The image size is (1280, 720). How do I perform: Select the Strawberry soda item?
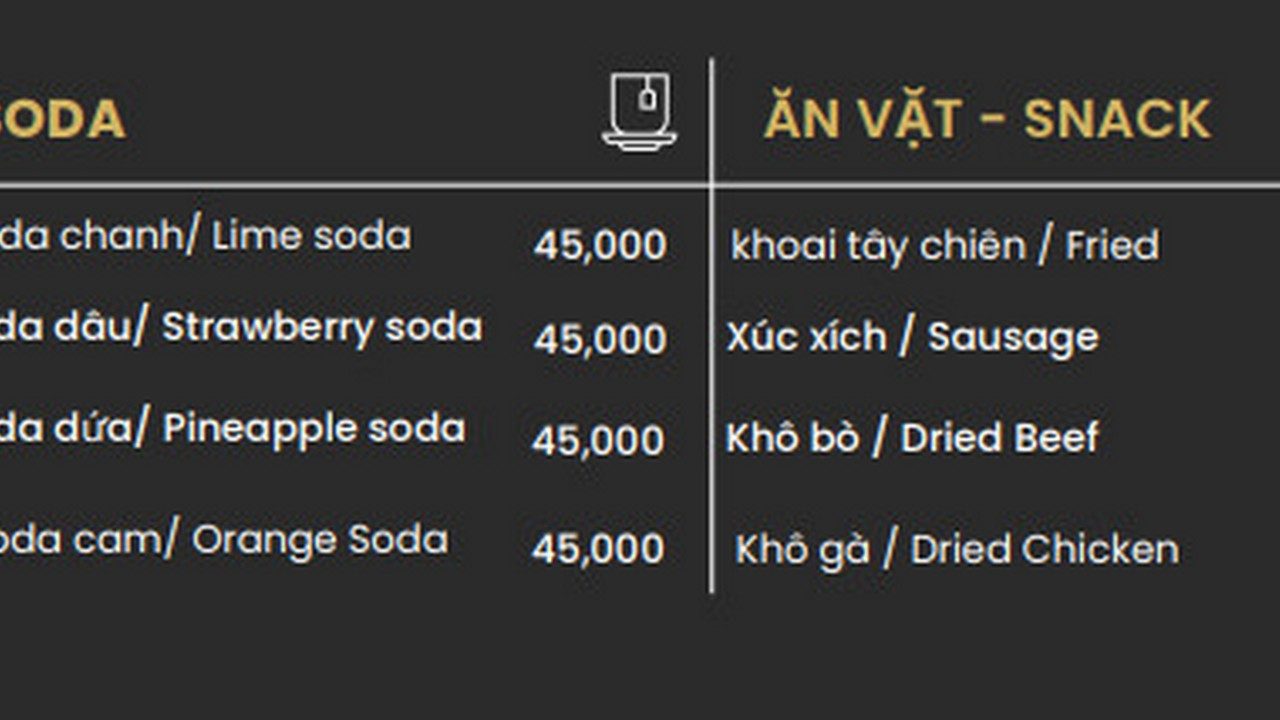pyautogui.click(x=240, y=328)
